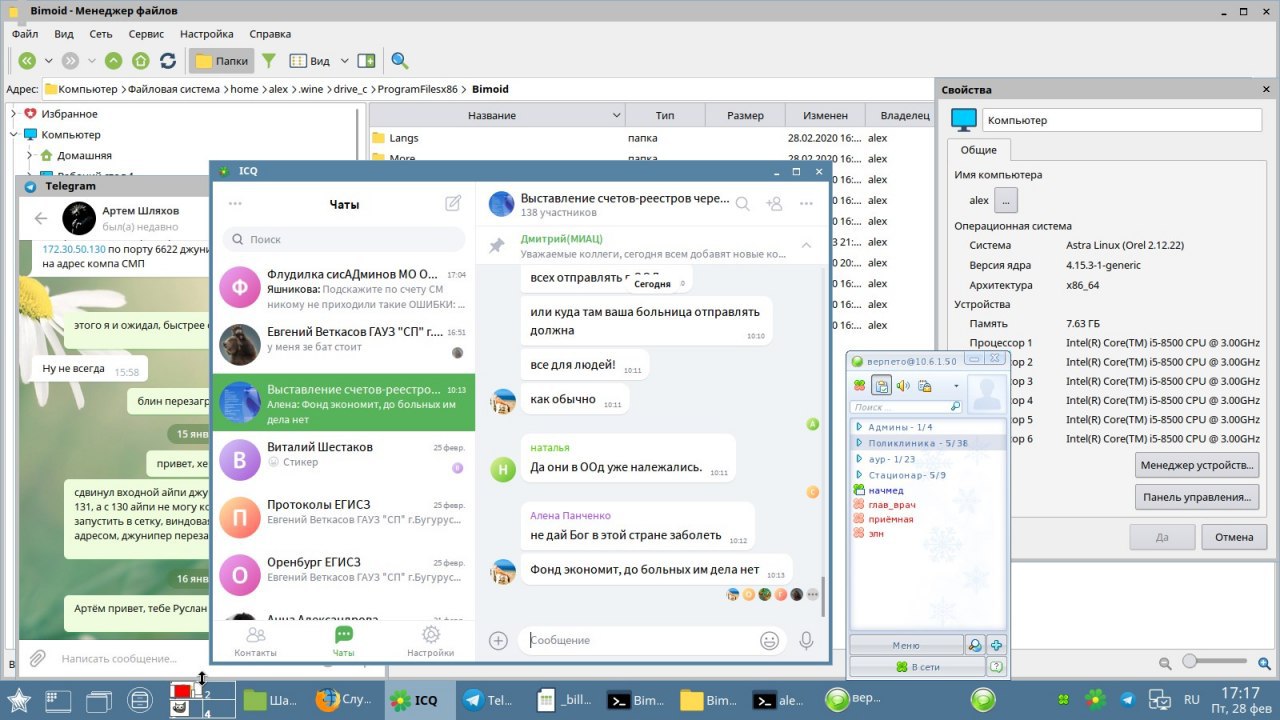This screenshot has height=720, width=1280.
Task: Click the Меню button in messenger
Action: 906,646
